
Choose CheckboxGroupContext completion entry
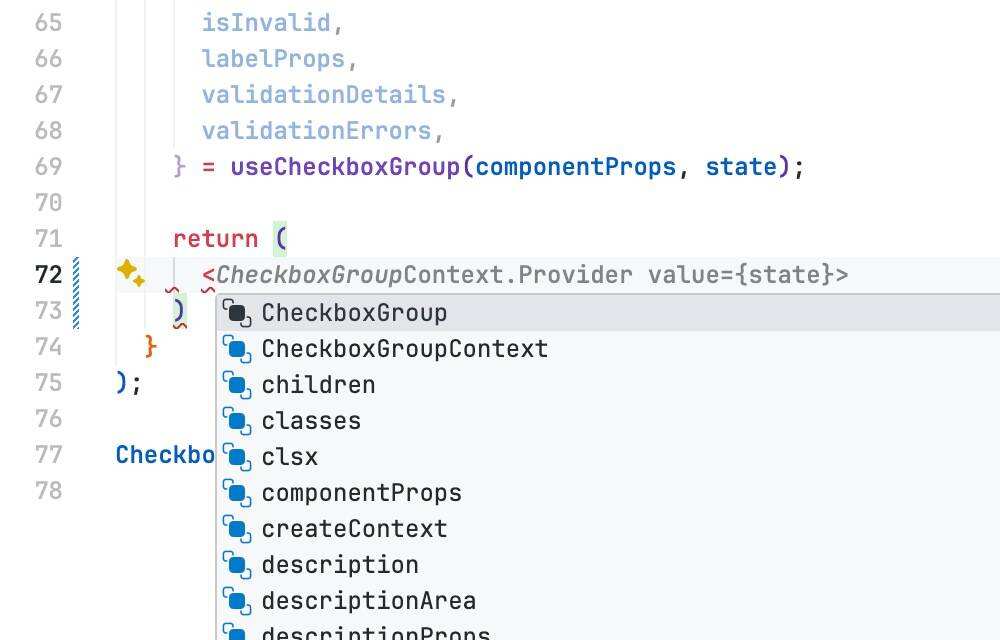(404, 349)
